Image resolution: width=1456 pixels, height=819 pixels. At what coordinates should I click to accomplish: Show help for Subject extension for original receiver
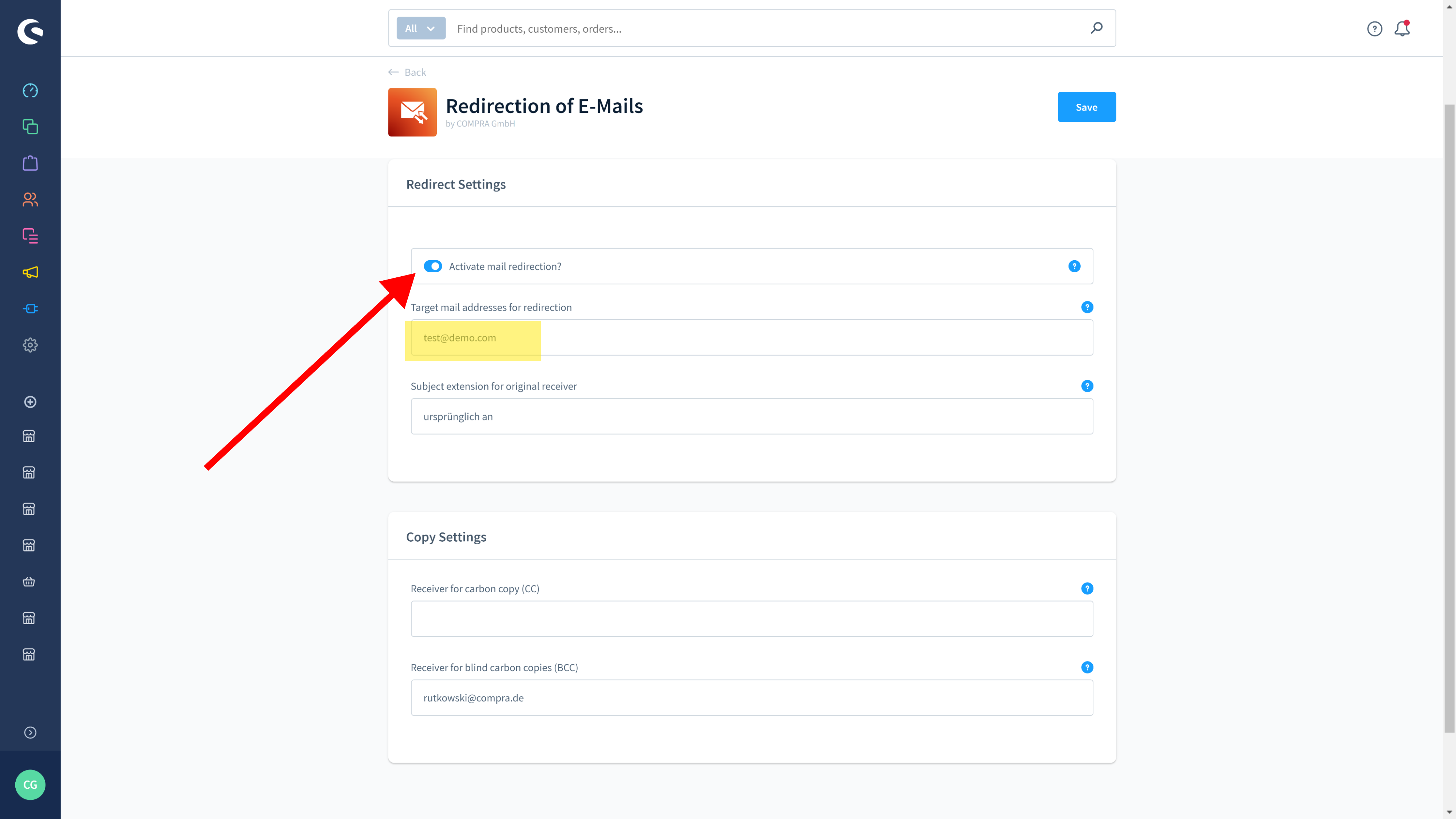(1087, 386)
